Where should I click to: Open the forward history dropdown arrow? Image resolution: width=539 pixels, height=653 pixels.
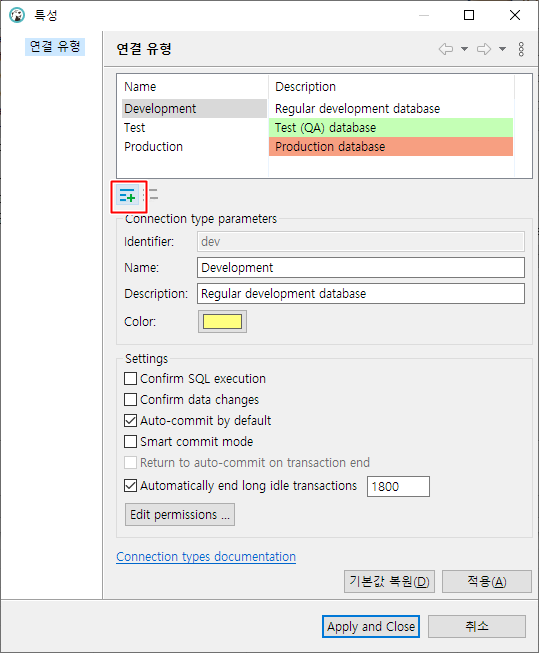pos(502,49)
